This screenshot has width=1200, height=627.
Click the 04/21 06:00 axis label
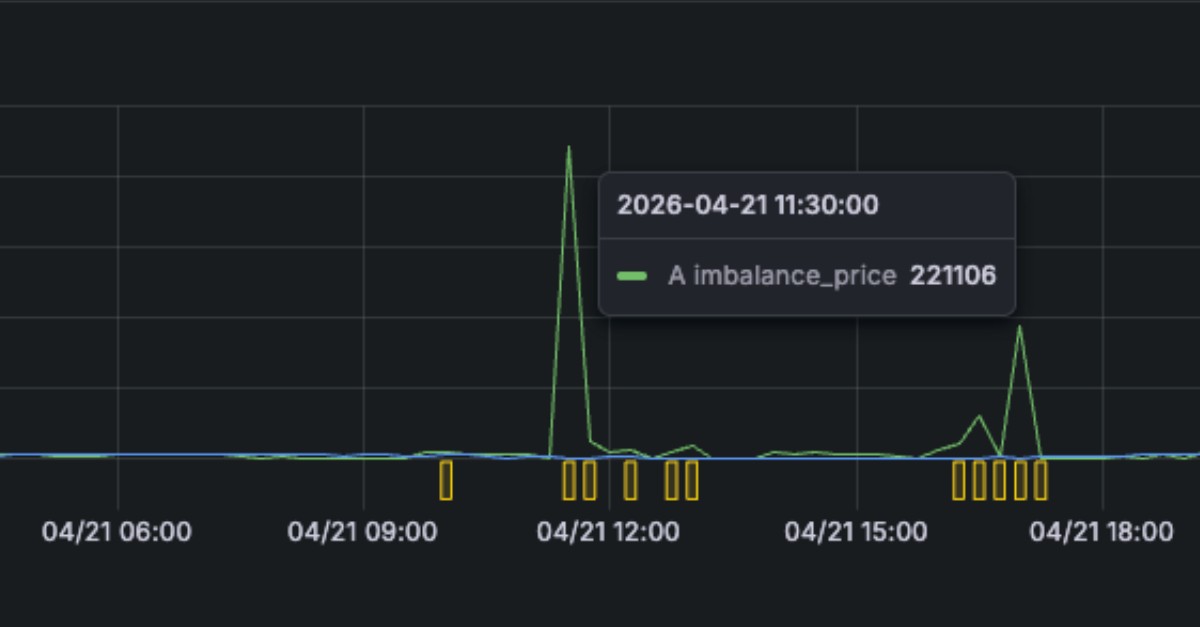pos(116,532)
